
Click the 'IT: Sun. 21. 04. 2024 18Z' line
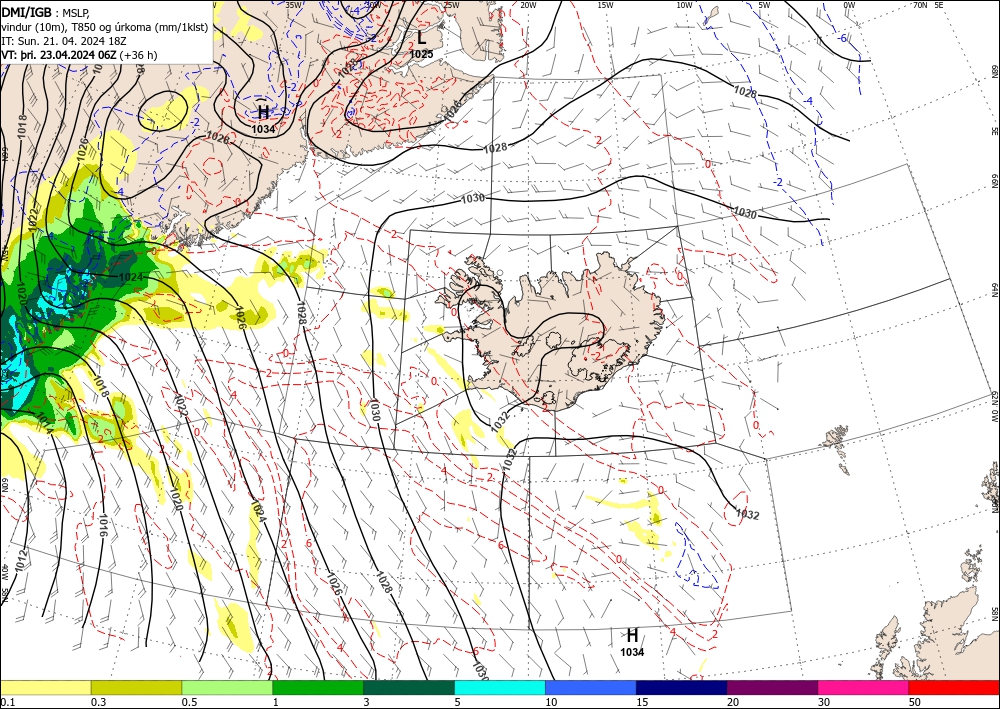pyautogui.click(x=63, y=41)
